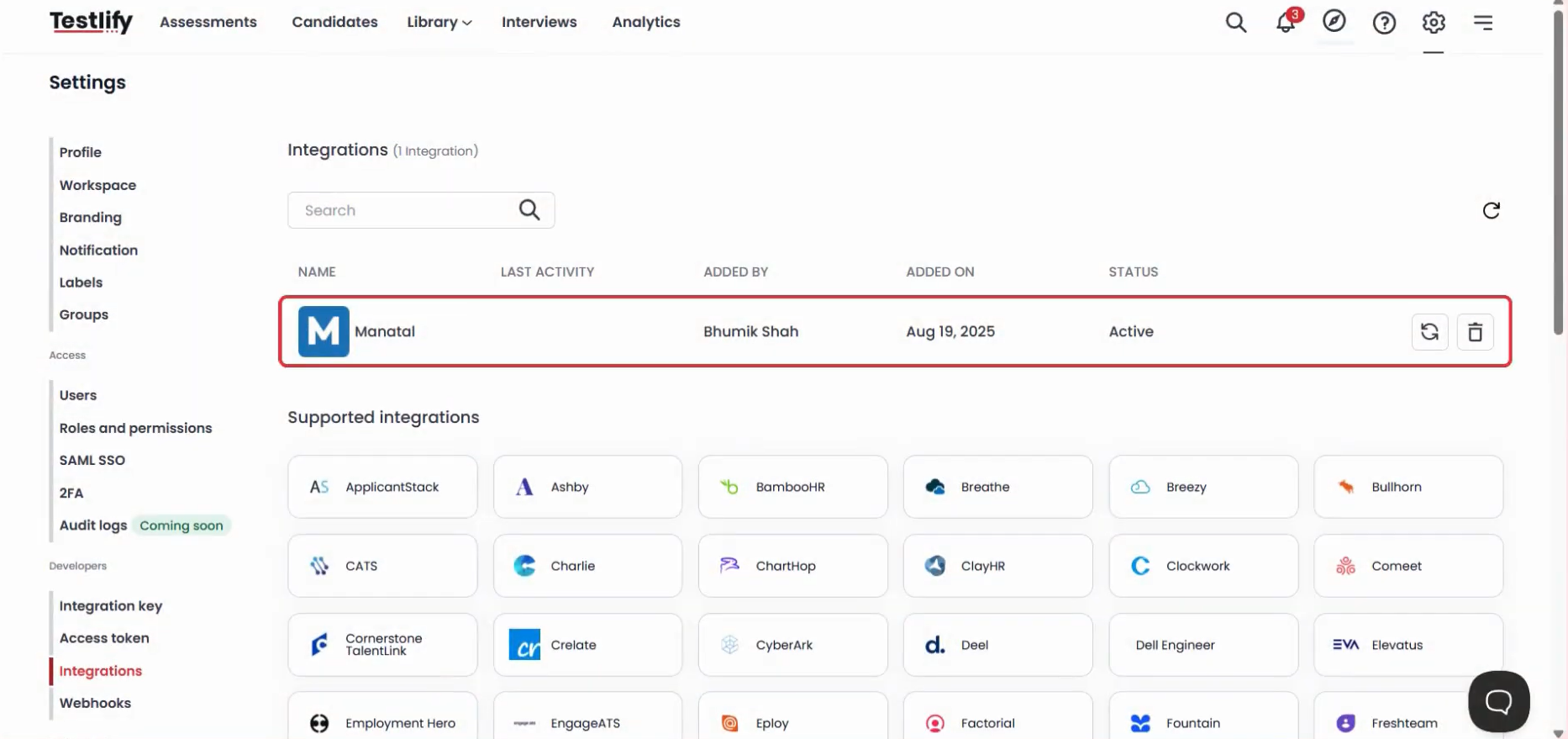Pick the Employment Hero integration card

[x=382, y=715]
